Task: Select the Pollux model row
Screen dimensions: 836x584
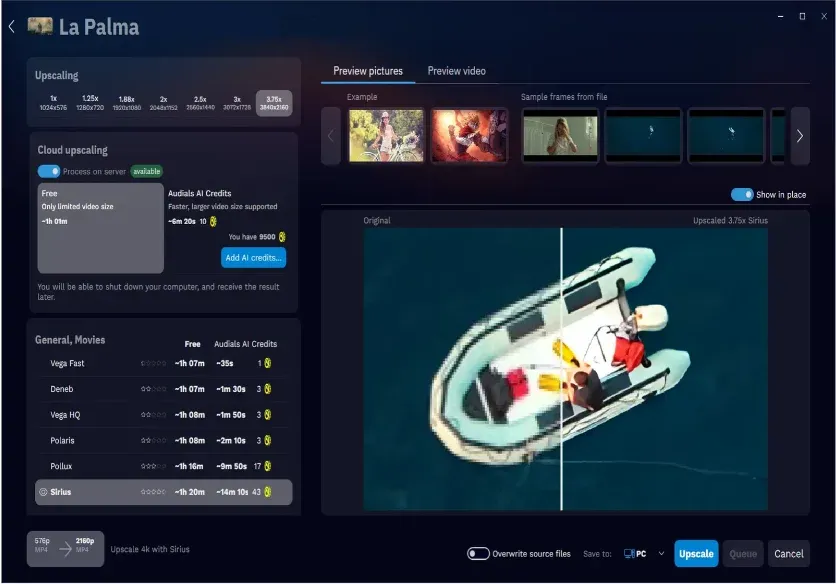Action: click(x=164, y=466)
